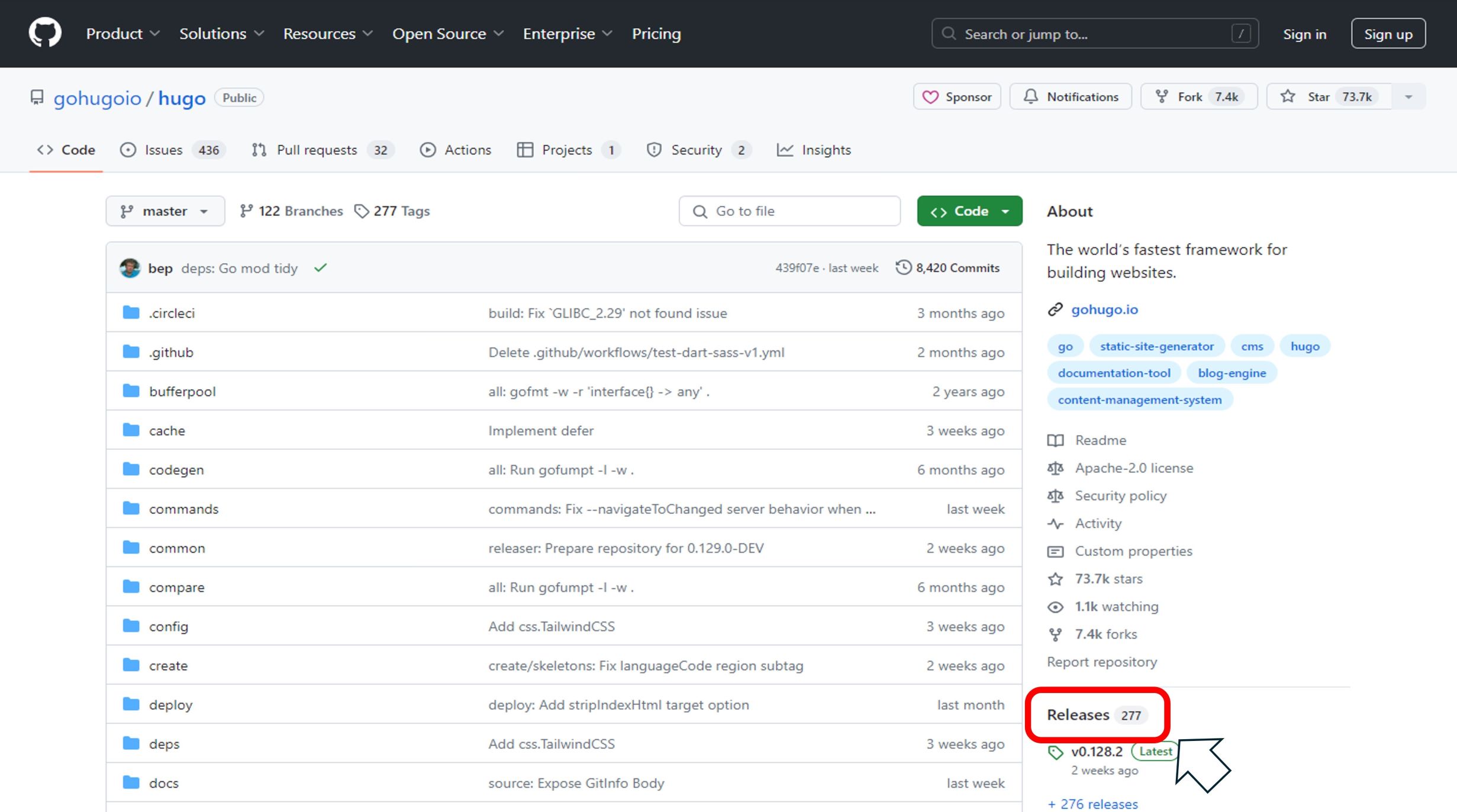Click commit hash 439f07e
The height and width of the screenshot is (812, 1457).
[797, 268]
